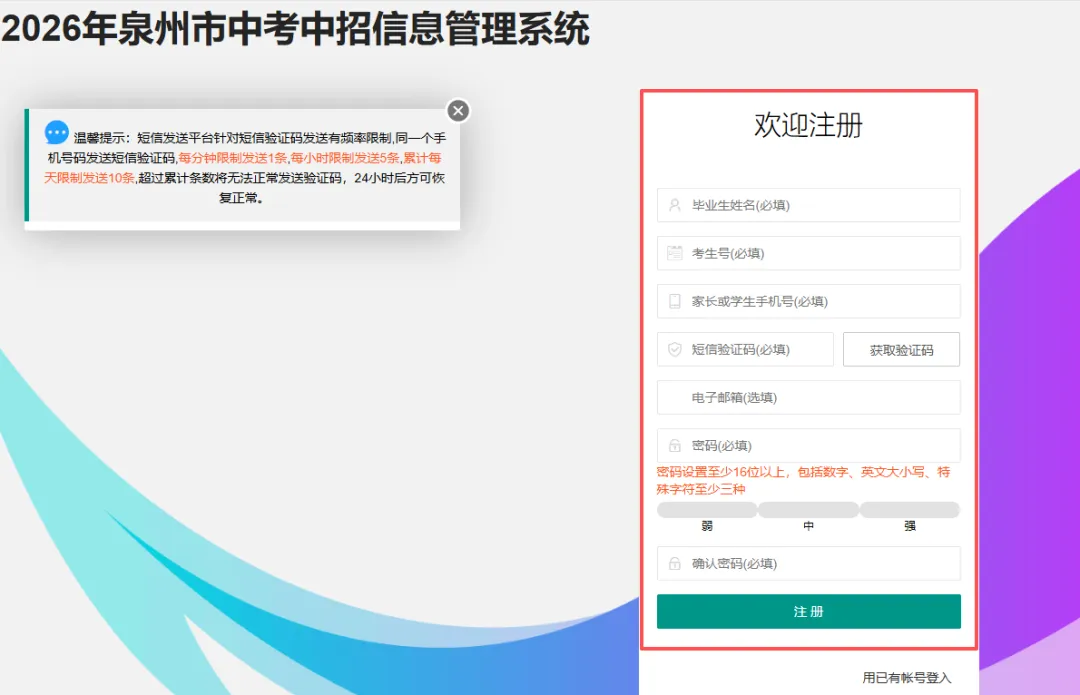
Task: Click the green 注册 button
Action: tap(809, 612)
